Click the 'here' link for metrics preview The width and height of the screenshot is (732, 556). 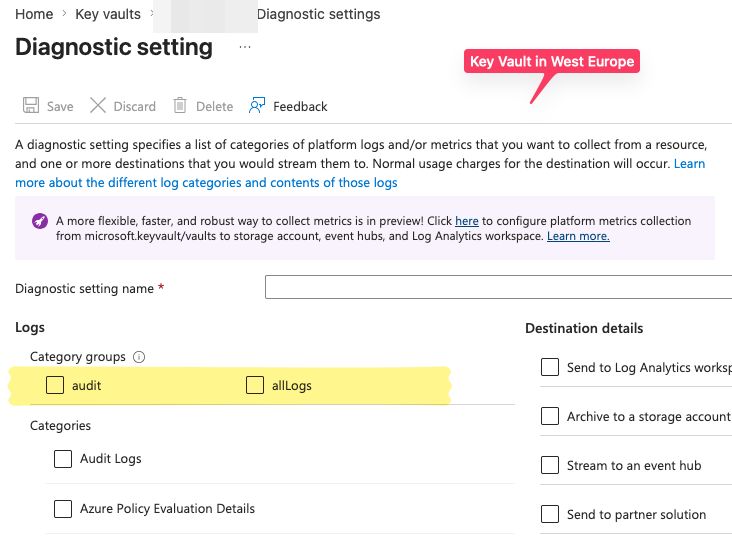(x=467, y=221)
